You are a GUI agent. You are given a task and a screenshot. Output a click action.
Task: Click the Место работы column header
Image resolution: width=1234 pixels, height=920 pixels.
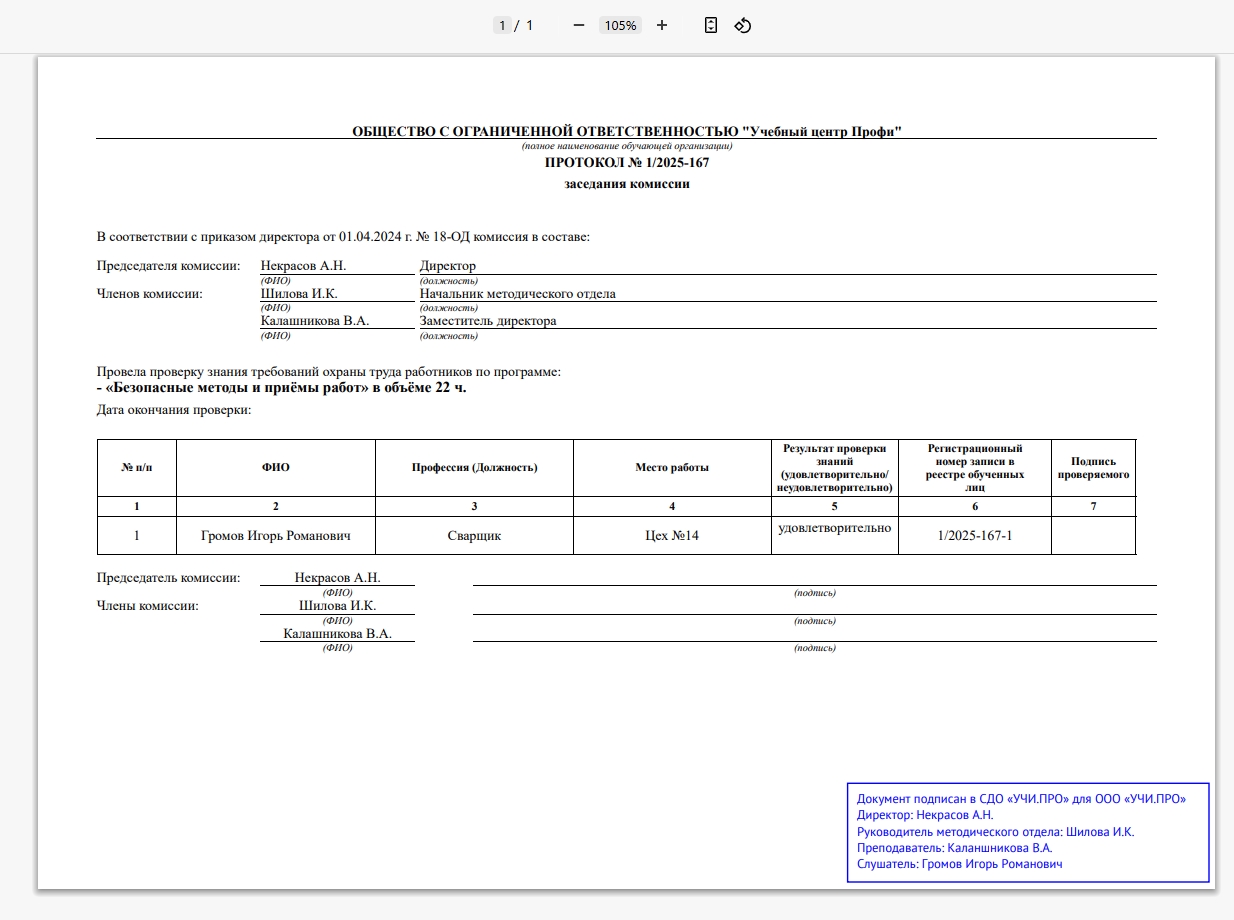point(672,468)
